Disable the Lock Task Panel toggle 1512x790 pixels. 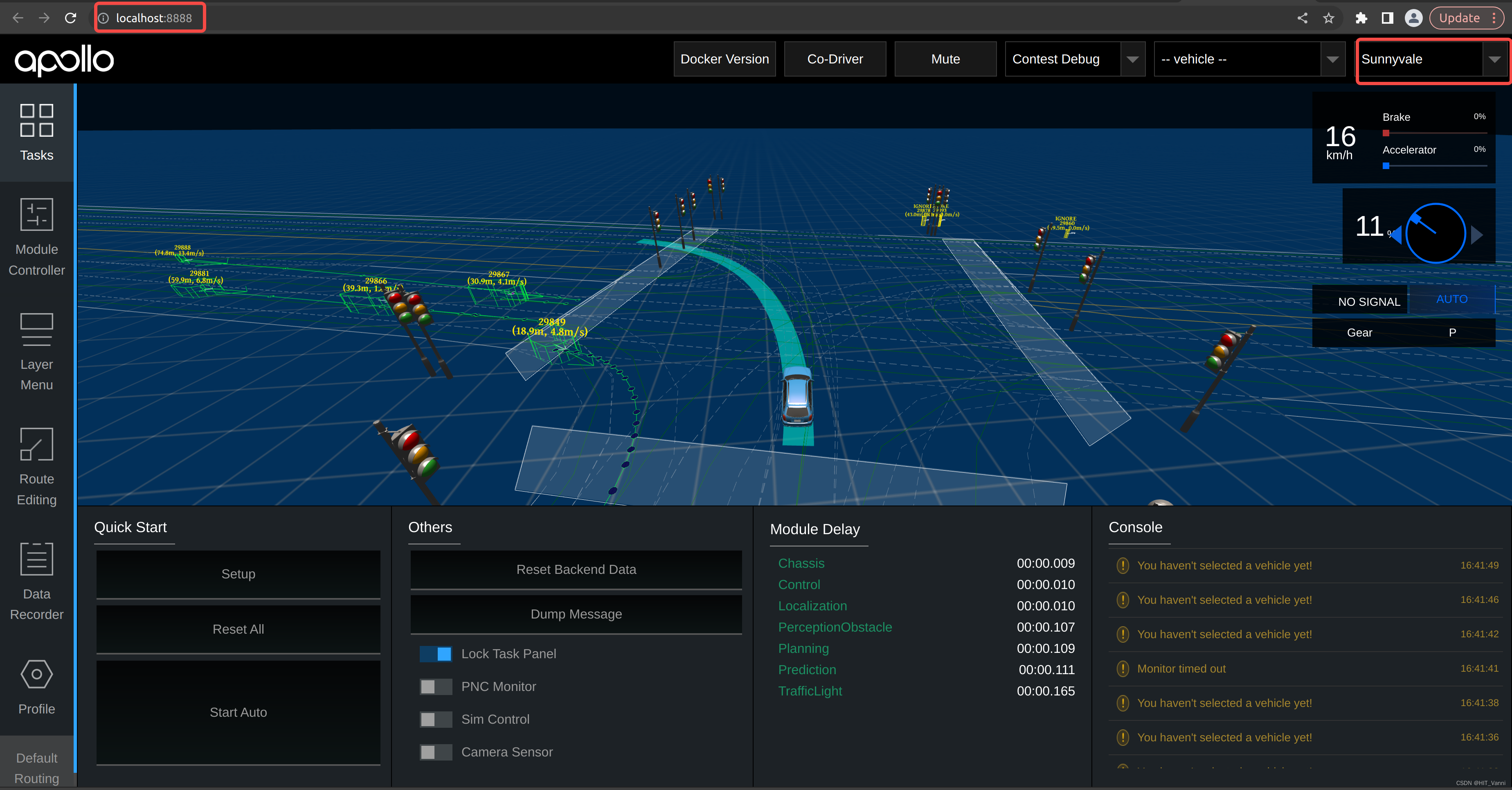(436, 654)
